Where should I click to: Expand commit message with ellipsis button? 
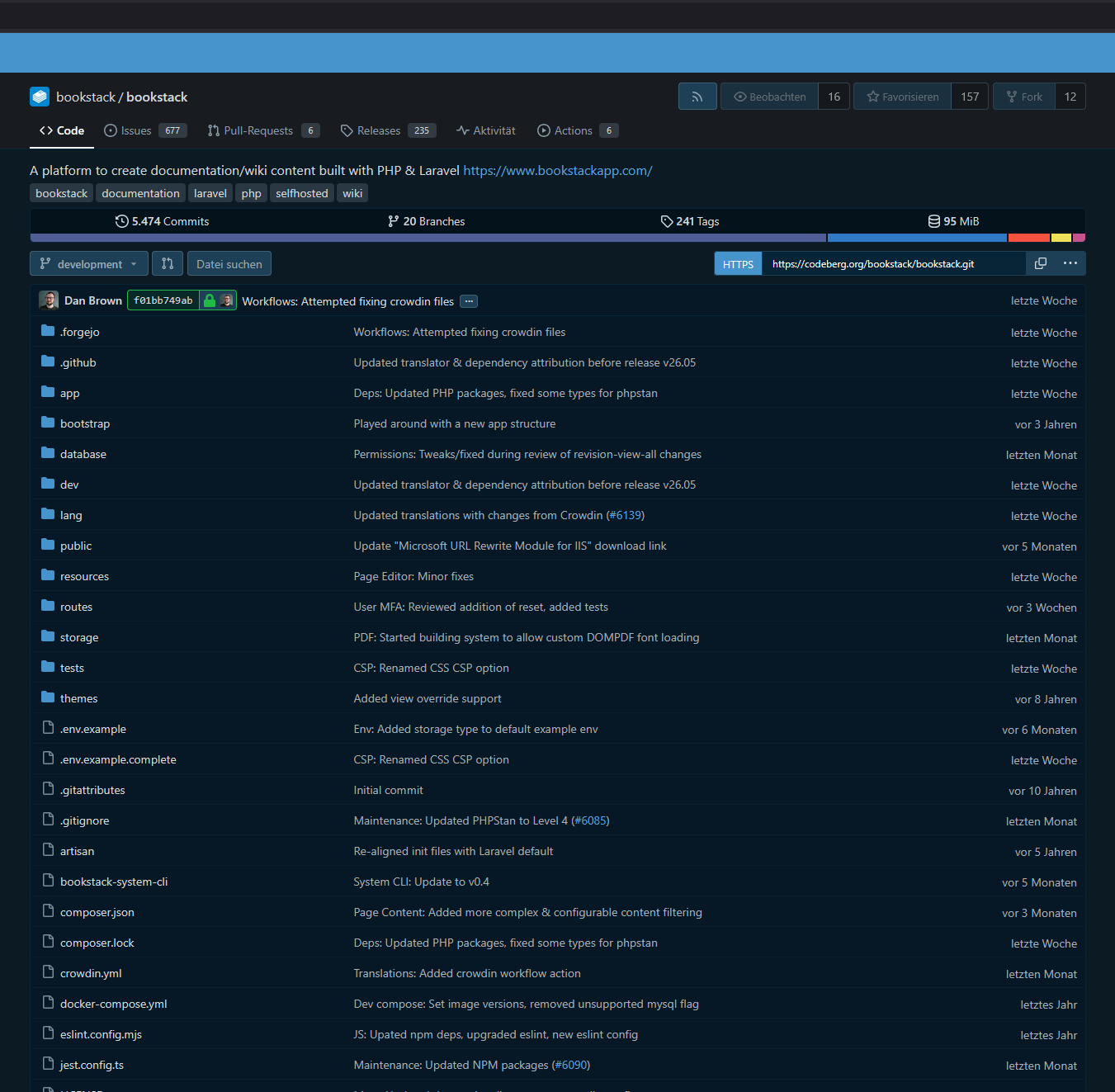469,301
